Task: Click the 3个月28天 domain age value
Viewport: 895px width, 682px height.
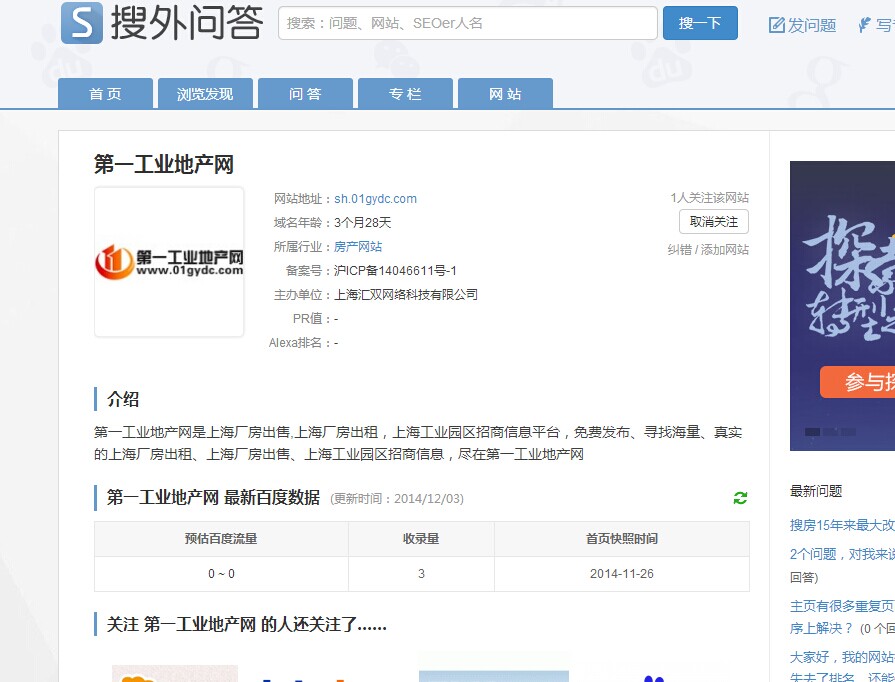Action: [362, 223]
